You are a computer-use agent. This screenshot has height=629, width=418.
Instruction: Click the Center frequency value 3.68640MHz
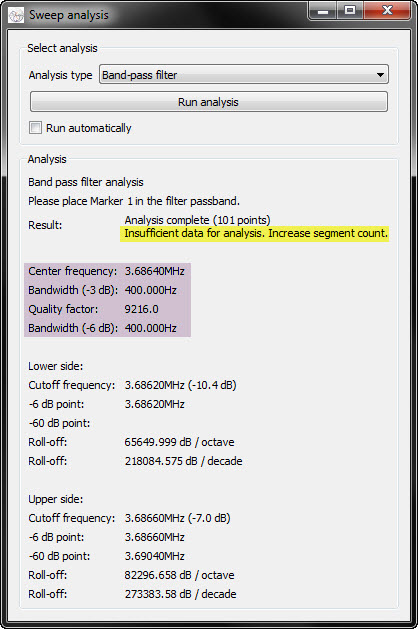pos(154,271)
